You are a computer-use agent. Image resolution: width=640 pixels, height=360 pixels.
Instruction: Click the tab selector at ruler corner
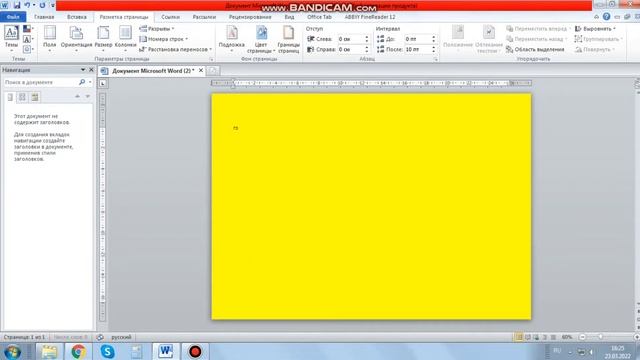103,84
